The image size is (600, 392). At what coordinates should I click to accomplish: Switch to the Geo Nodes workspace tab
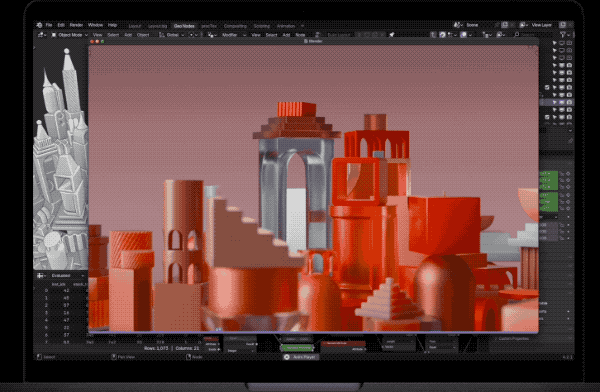point(184,26)
